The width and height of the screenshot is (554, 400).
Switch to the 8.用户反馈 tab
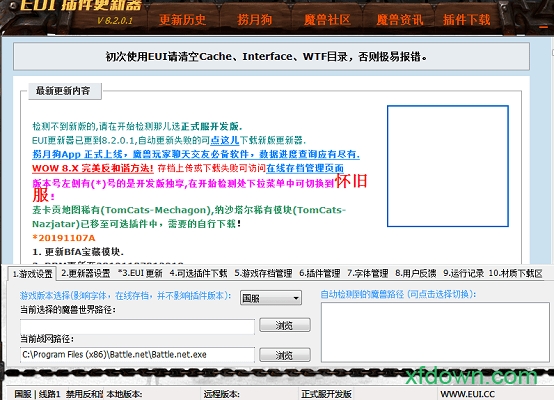pyautogui.click(x=416, y=273)
